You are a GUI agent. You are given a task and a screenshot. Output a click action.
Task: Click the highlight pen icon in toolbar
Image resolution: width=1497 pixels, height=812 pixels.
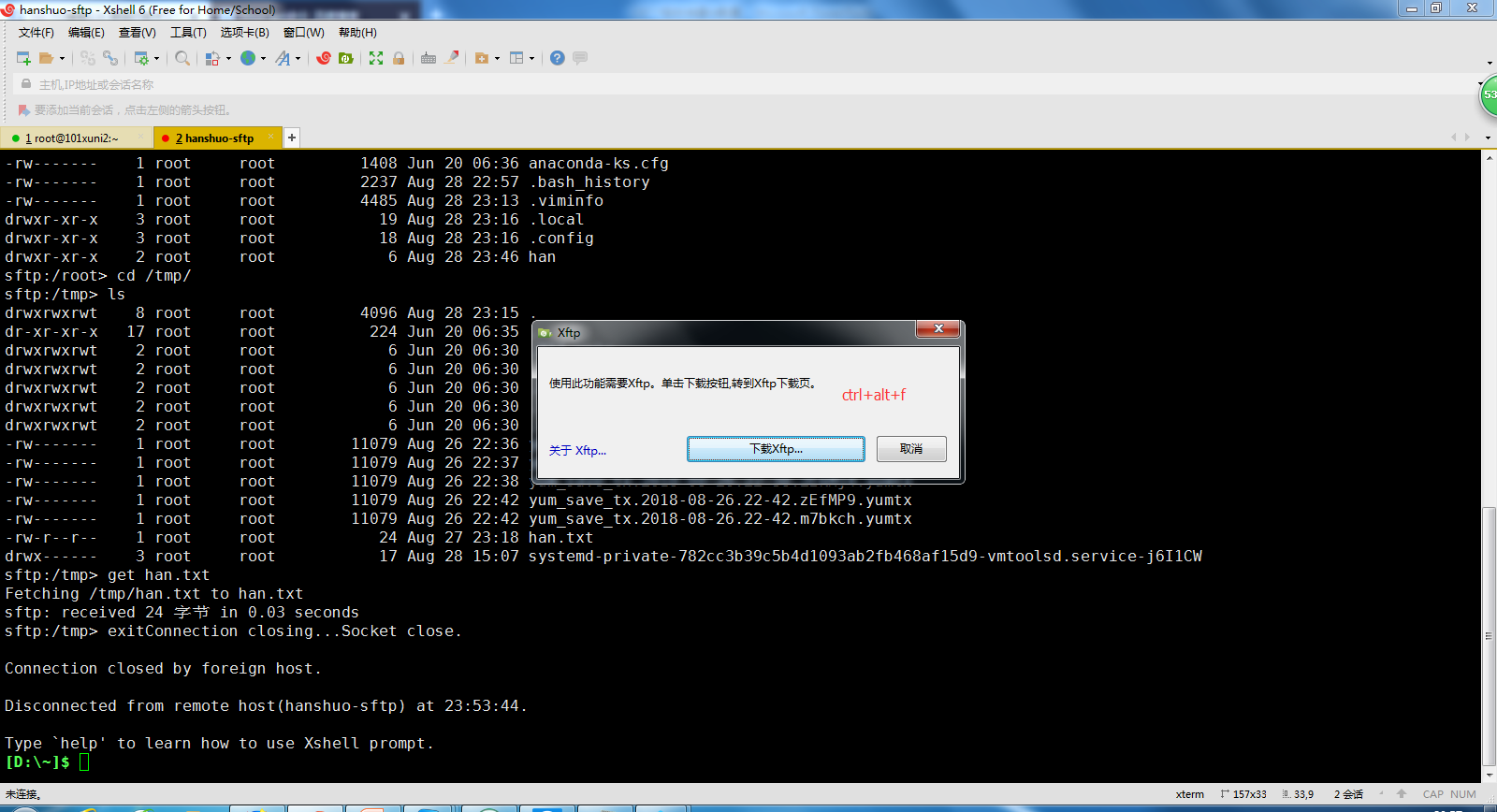(452, 58)
